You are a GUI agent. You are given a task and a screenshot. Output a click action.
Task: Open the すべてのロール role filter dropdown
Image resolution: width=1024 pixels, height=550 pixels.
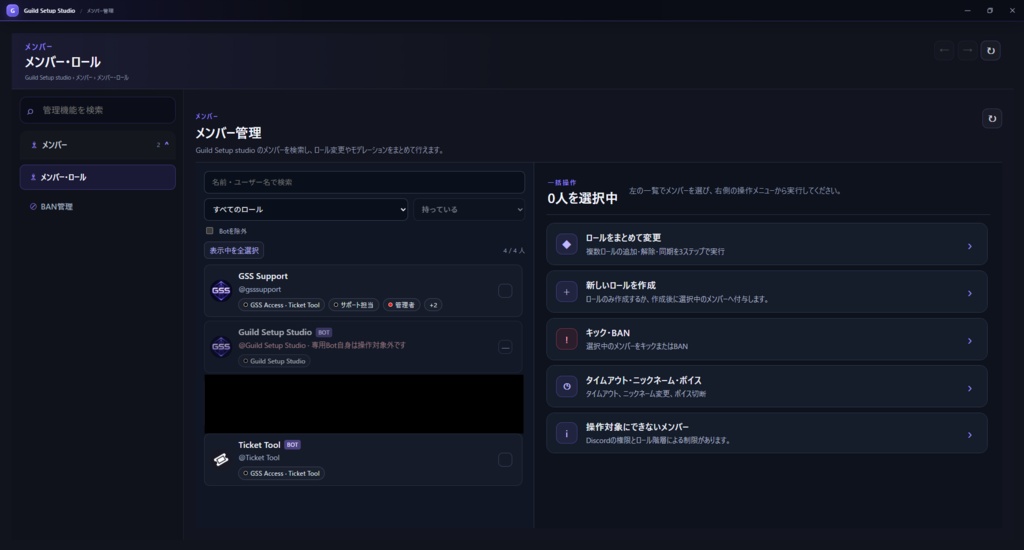306,210
